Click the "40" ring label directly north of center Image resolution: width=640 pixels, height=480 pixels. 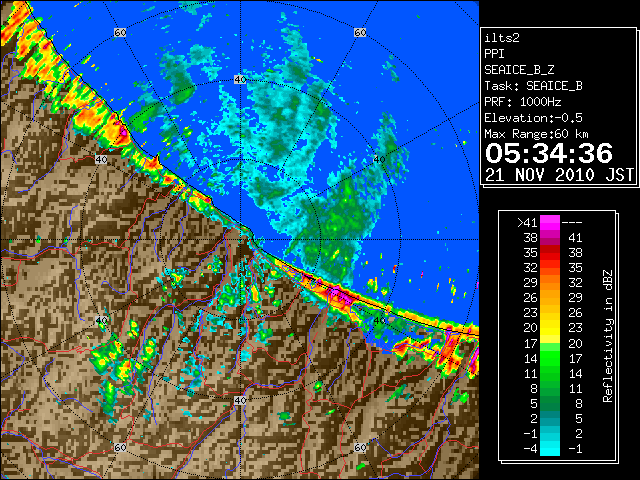[x=240, y=79]
